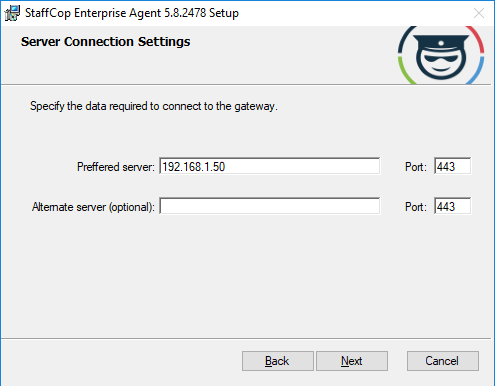Click the blank area below the server fields
Screen dimensions: 496x386
point(247,277)
